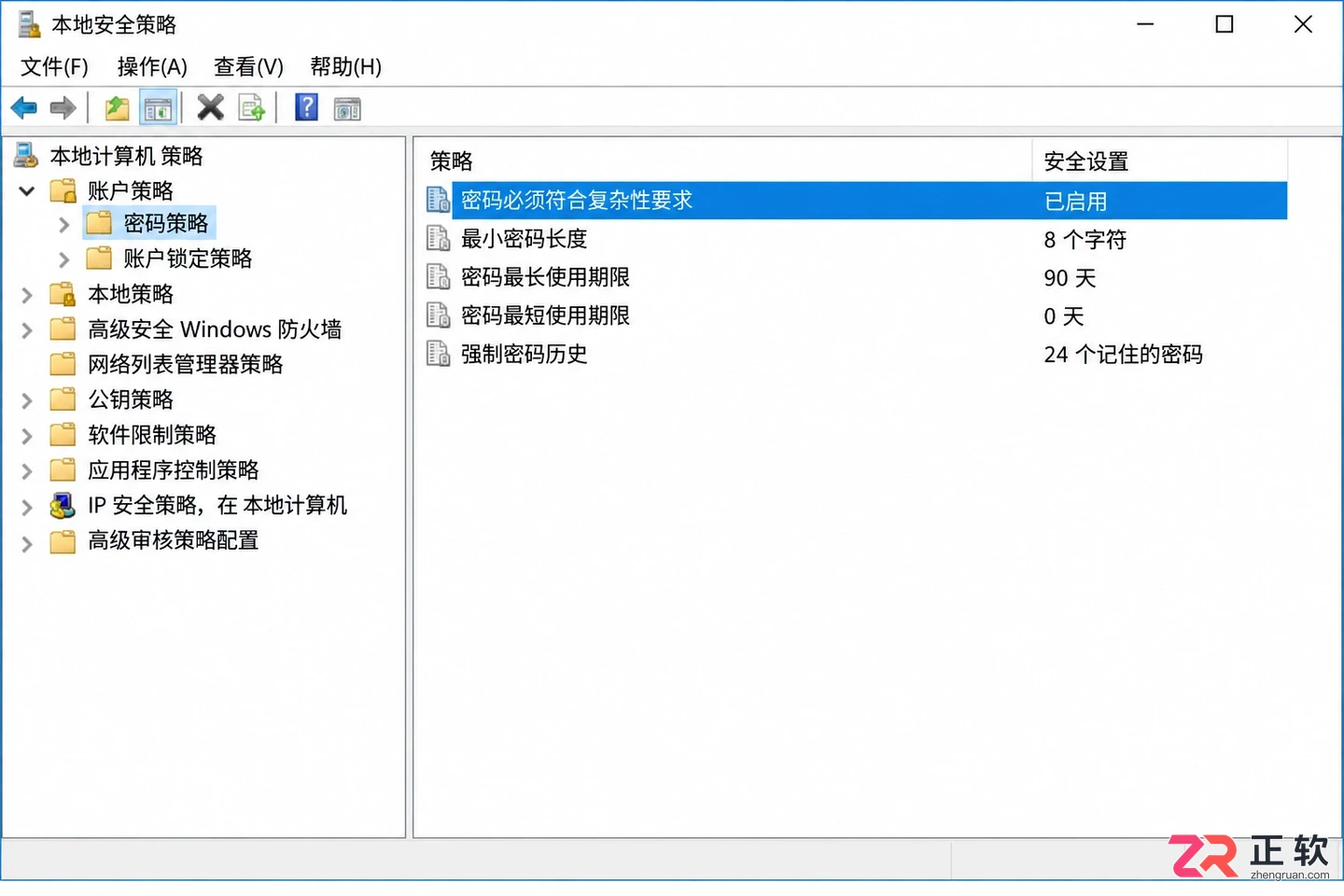This screenshot has height=896, width=1344.
Task: Collapse the 账户策略 tree node
Action: coord(27,190)
